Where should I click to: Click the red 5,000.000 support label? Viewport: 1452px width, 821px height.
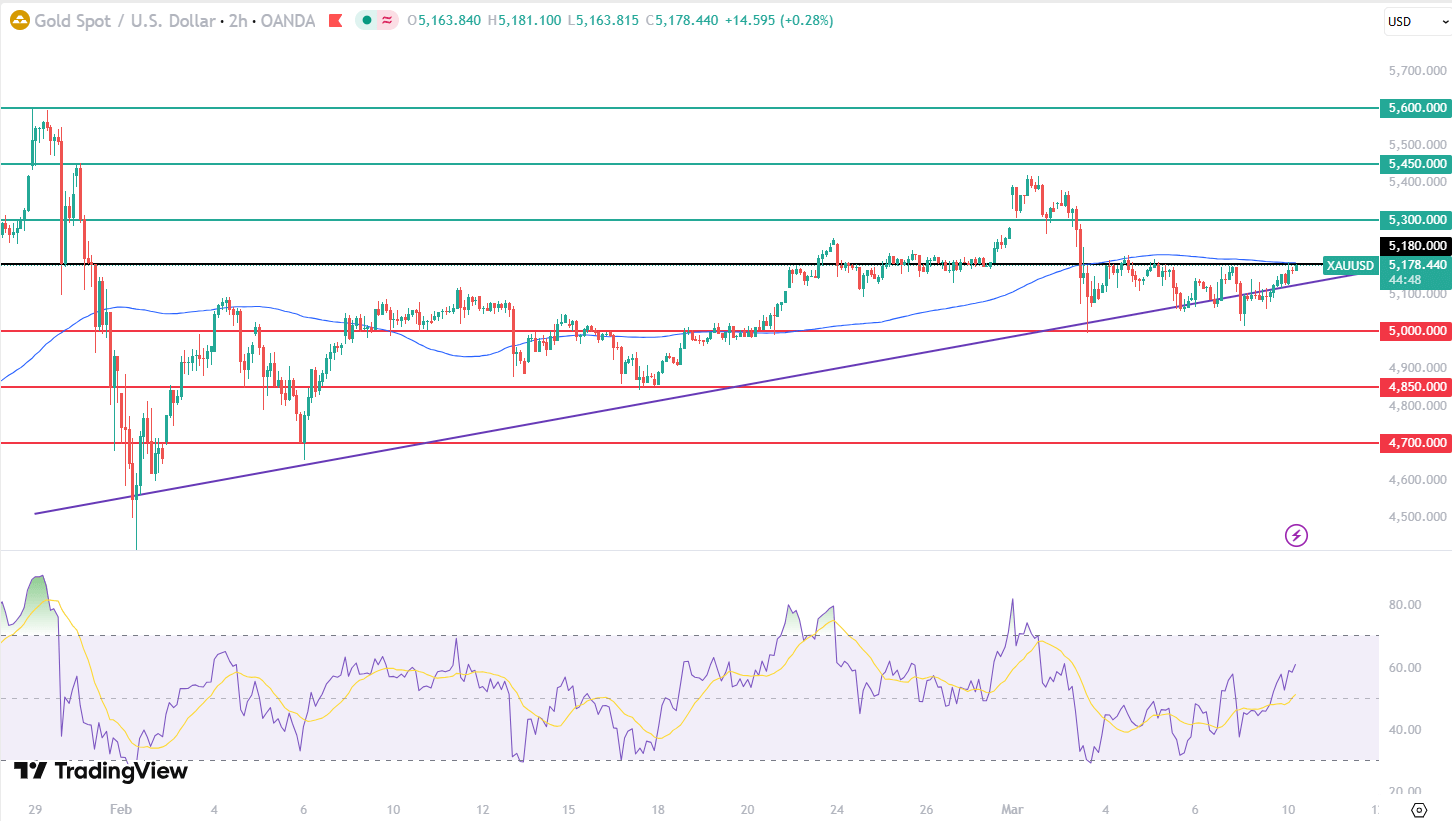(x=1415, y=331)
